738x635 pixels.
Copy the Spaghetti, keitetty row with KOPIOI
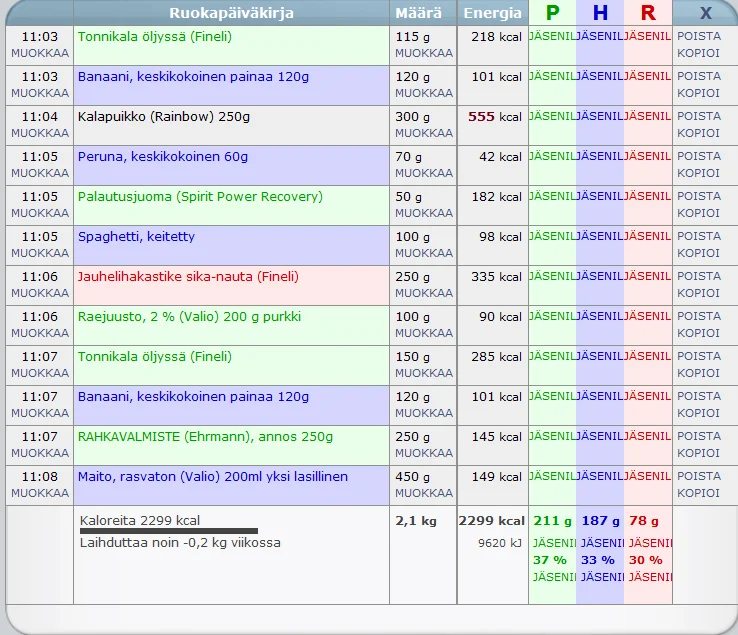coord(698,253)
